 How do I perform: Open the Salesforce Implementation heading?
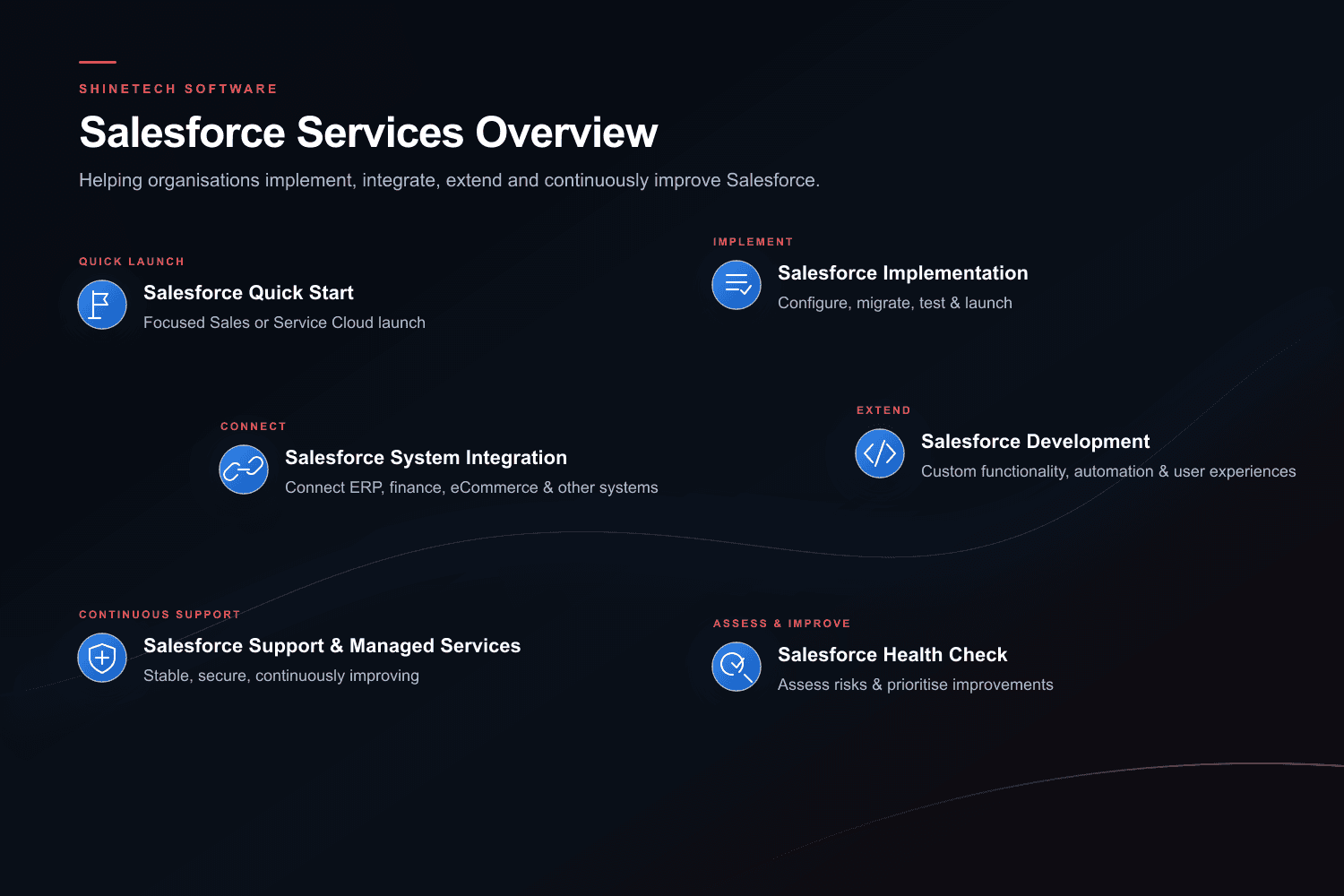(x=903, y=273)
